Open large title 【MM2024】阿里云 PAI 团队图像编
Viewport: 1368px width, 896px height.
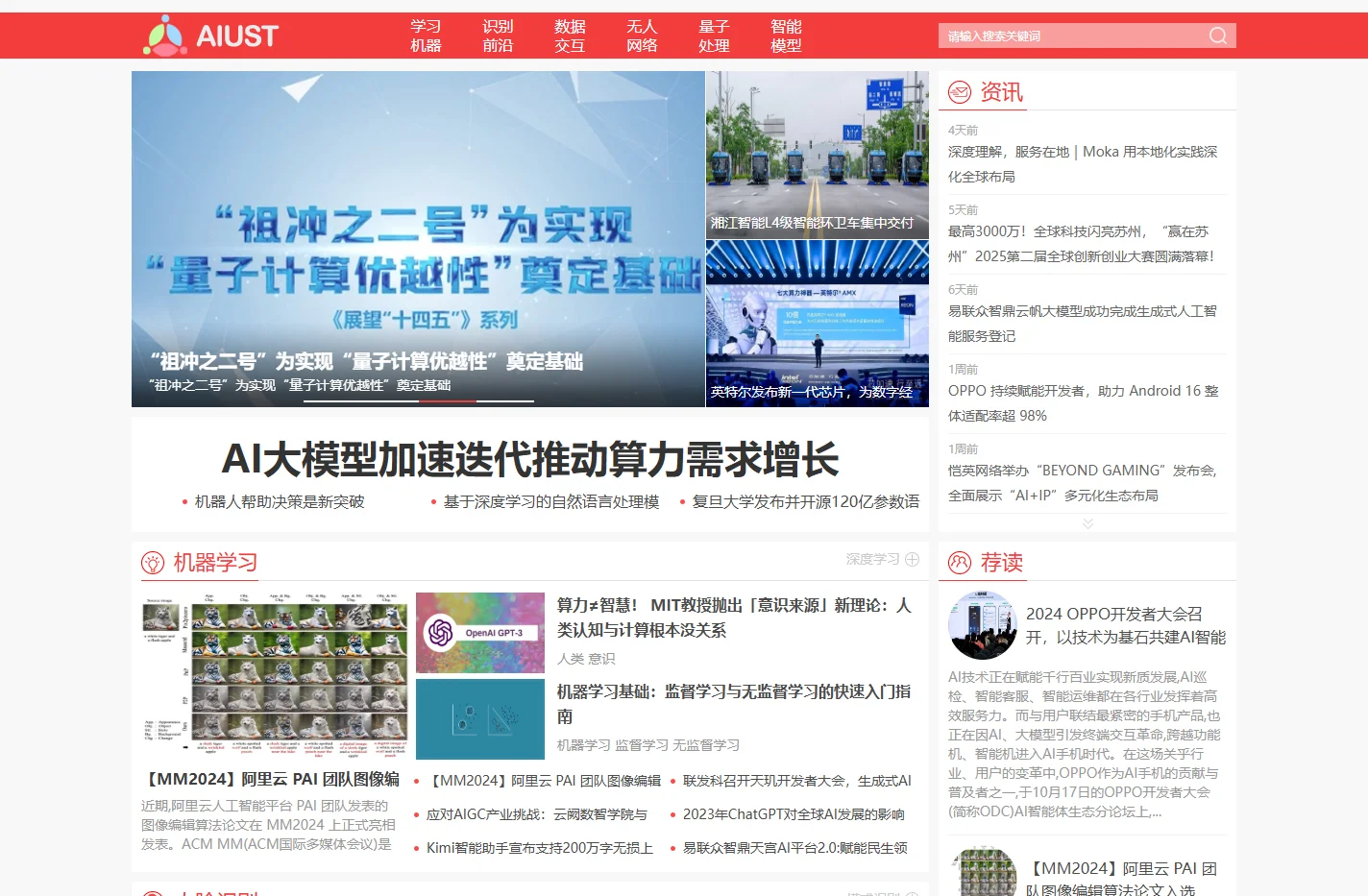273,779
